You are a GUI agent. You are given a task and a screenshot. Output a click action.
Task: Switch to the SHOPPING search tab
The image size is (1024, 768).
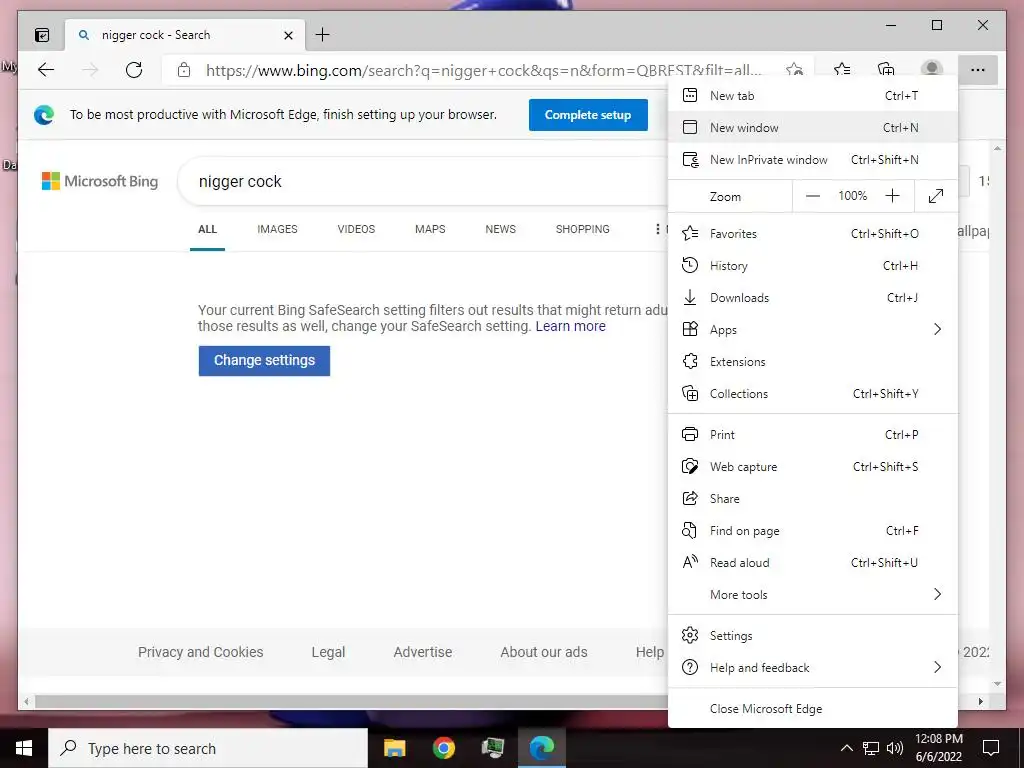[x=583, y=229]
